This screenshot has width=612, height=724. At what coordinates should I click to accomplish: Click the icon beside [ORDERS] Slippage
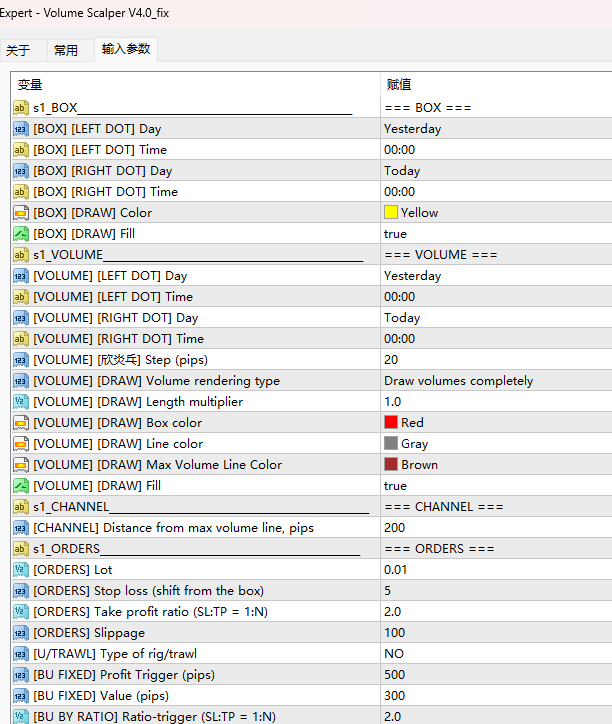click(21, 633)
